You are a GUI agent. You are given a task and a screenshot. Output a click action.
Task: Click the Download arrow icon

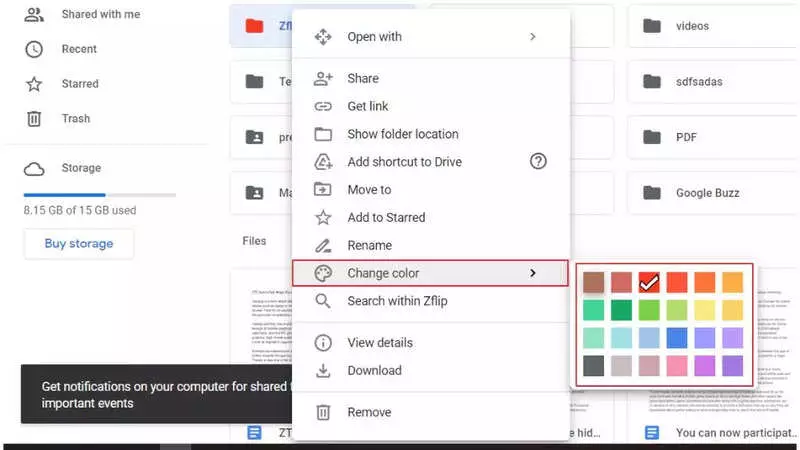tap(323, 370)
